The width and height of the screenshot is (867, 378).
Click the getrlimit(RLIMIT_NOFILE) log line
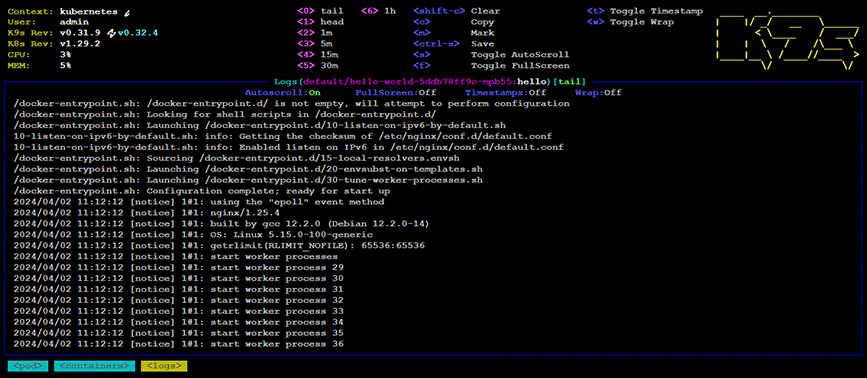(x=219, y=245)
